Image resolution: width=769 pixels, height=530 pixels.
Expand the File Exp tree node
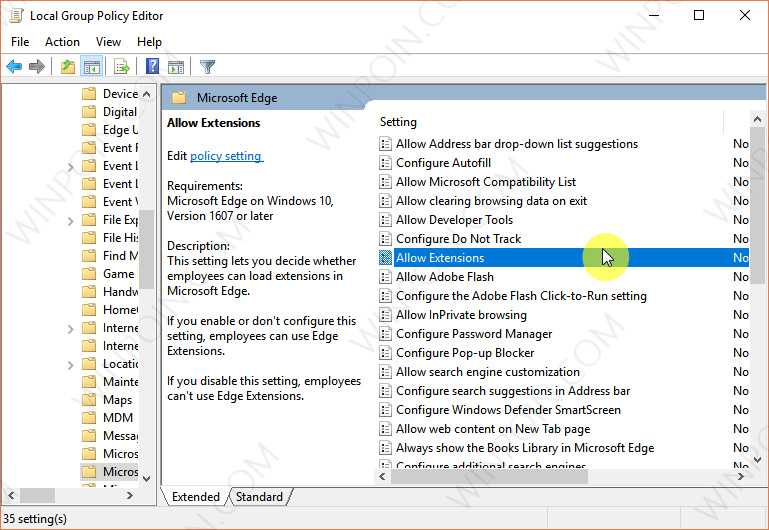tap(70, 221)
